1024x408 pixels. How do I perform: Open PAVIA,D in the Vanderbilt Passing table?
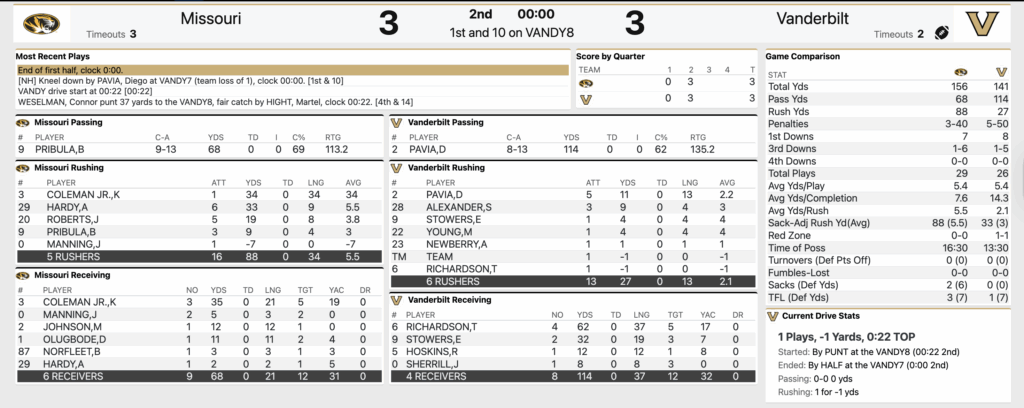(434, 149)
